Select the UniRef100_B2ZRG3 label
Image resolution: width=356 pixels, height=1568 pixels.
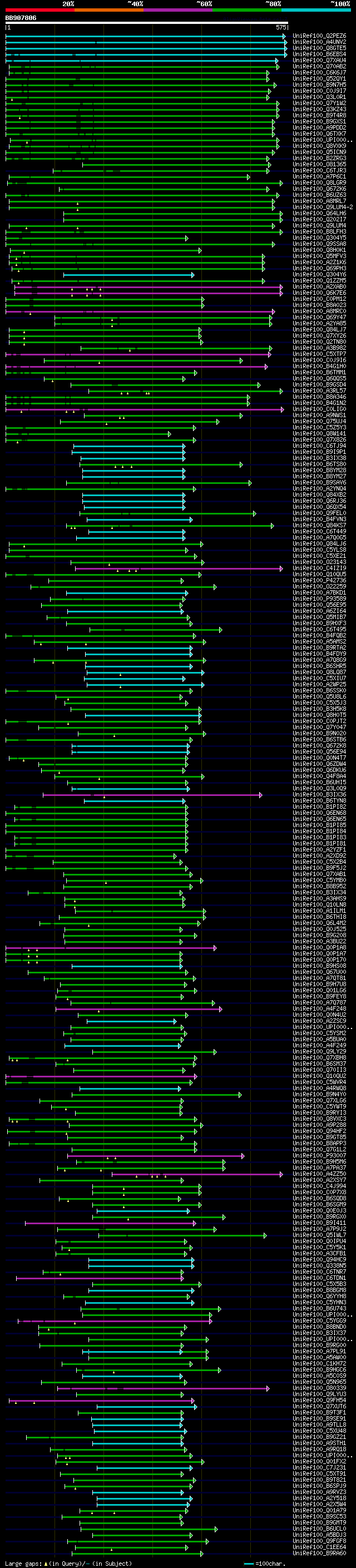coord(319,159)
